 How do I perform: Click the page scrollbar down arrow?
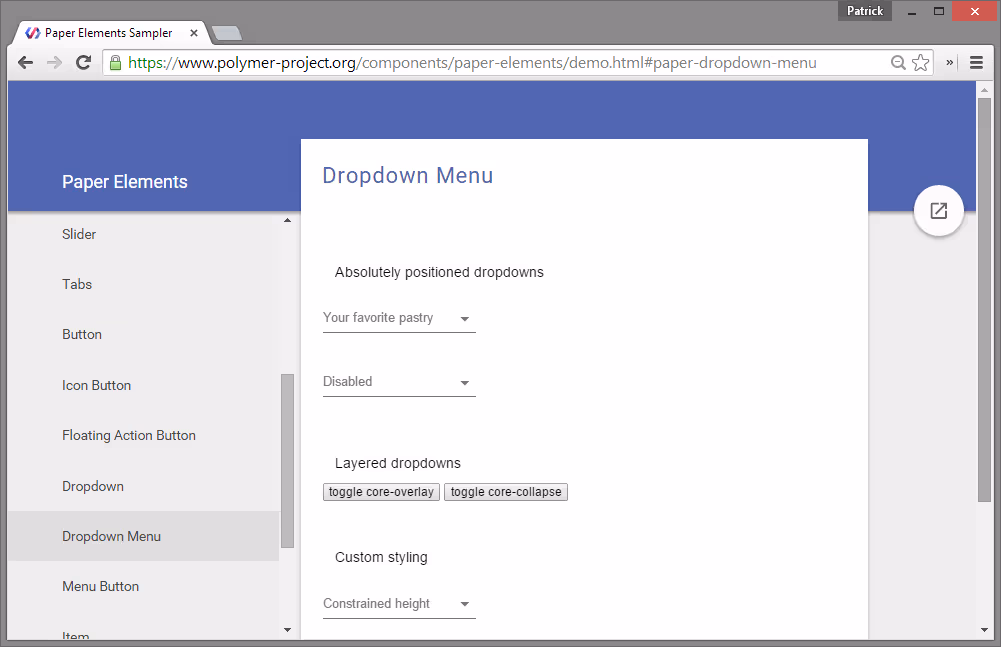tap(984, 630)
